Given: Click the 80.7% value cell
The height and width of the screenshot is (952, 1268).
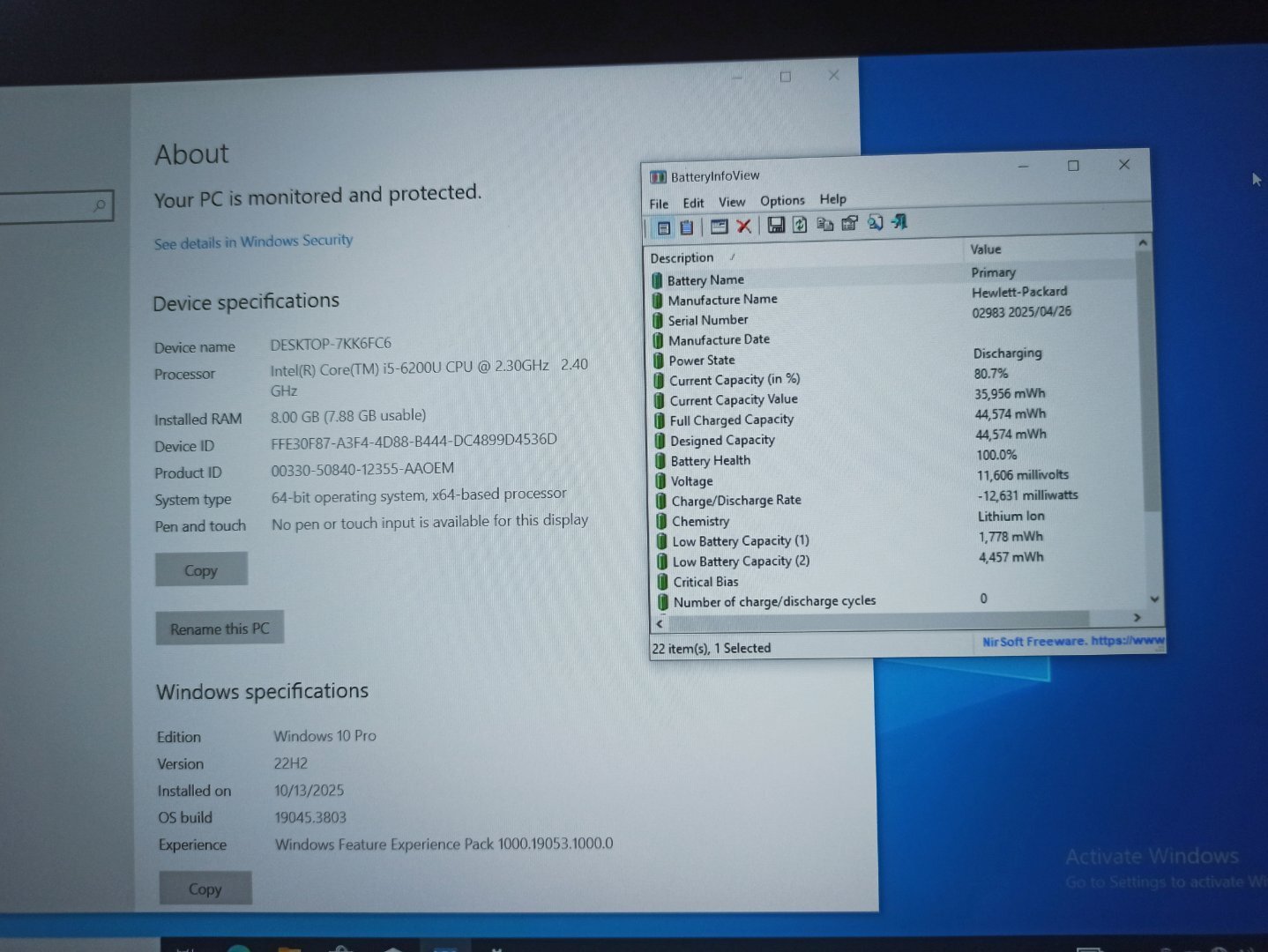Looking at the screenshot, I should (991, 374).
